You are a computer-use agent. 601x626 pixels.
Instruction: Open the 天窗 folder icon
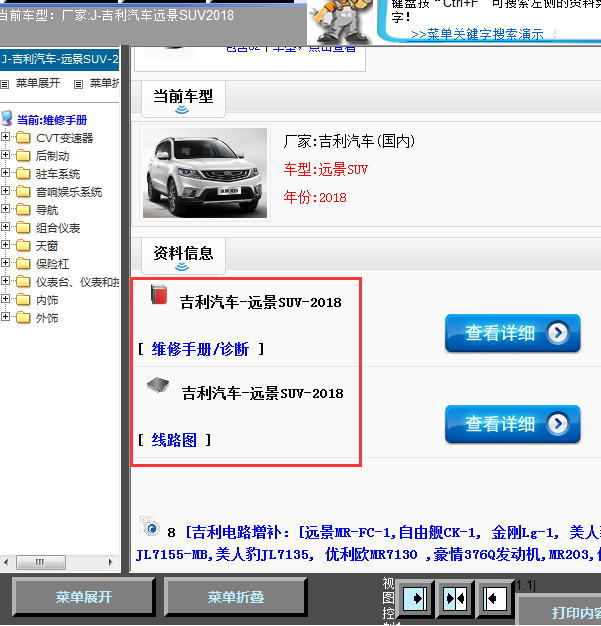click(23, 246)
